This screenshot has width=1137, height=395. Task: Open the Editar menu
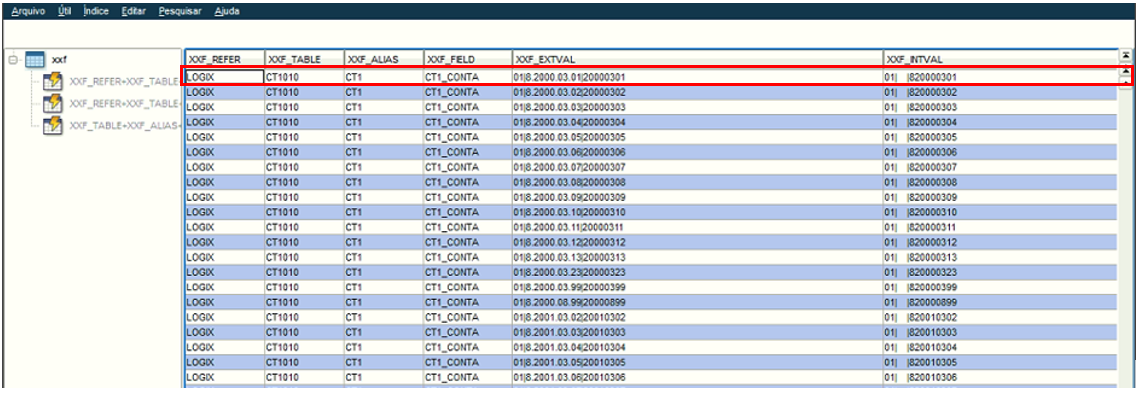pyautogui.click(x=133, y=12)
